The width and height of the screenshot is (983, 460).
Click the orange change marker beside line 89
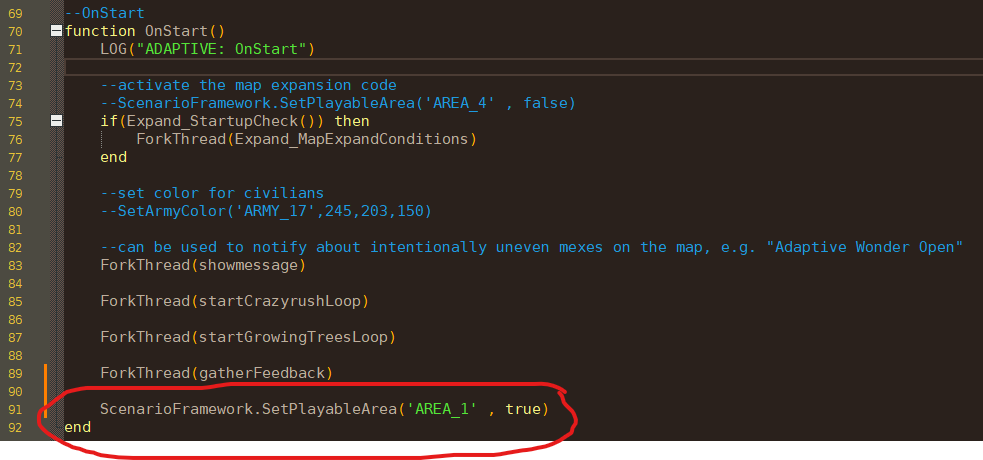pyautogui.click(x=46, y=374)
